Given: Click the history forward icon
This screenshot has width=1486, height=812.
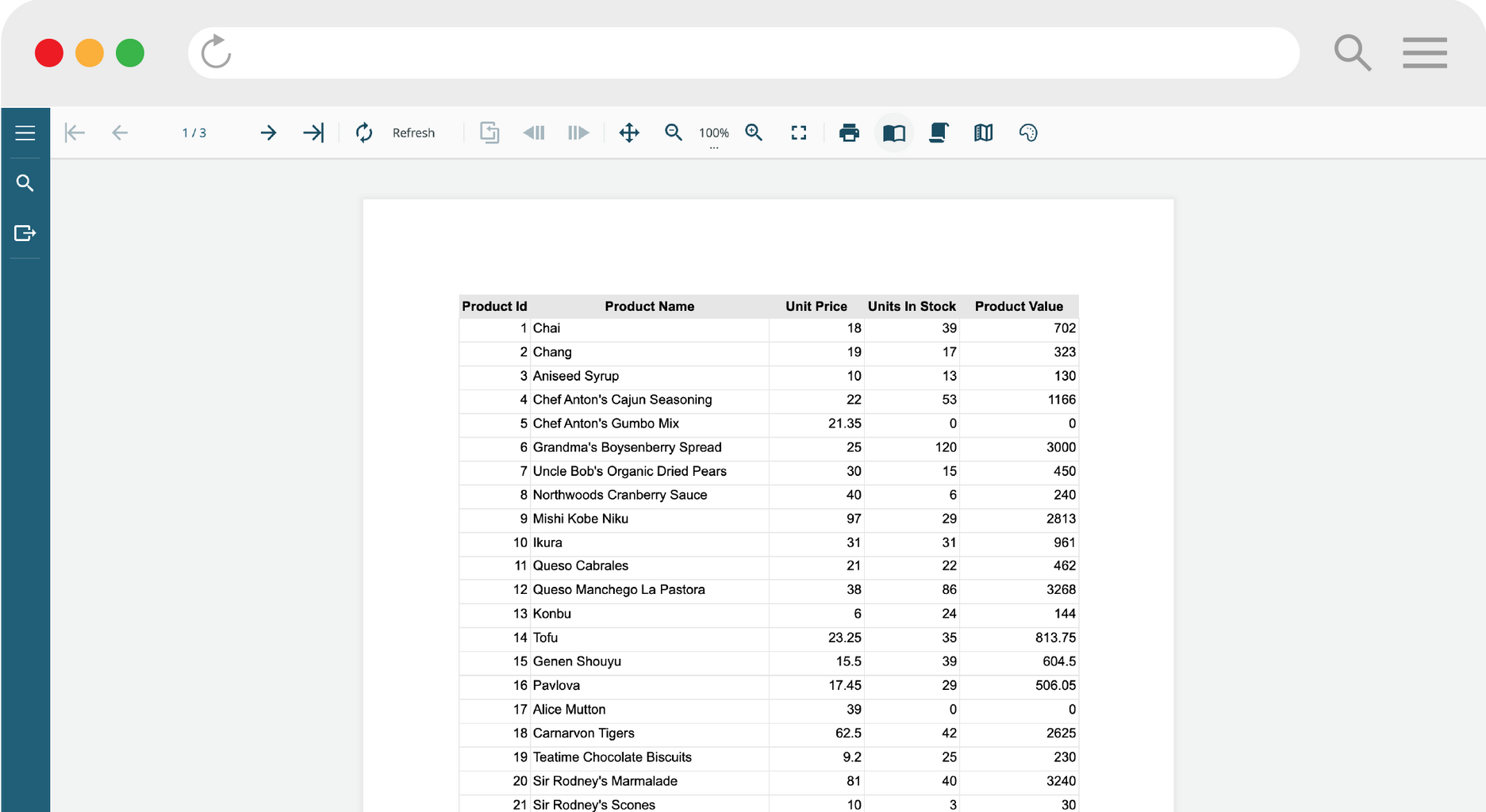Looking at the screenshot, I should click(578, 132).
